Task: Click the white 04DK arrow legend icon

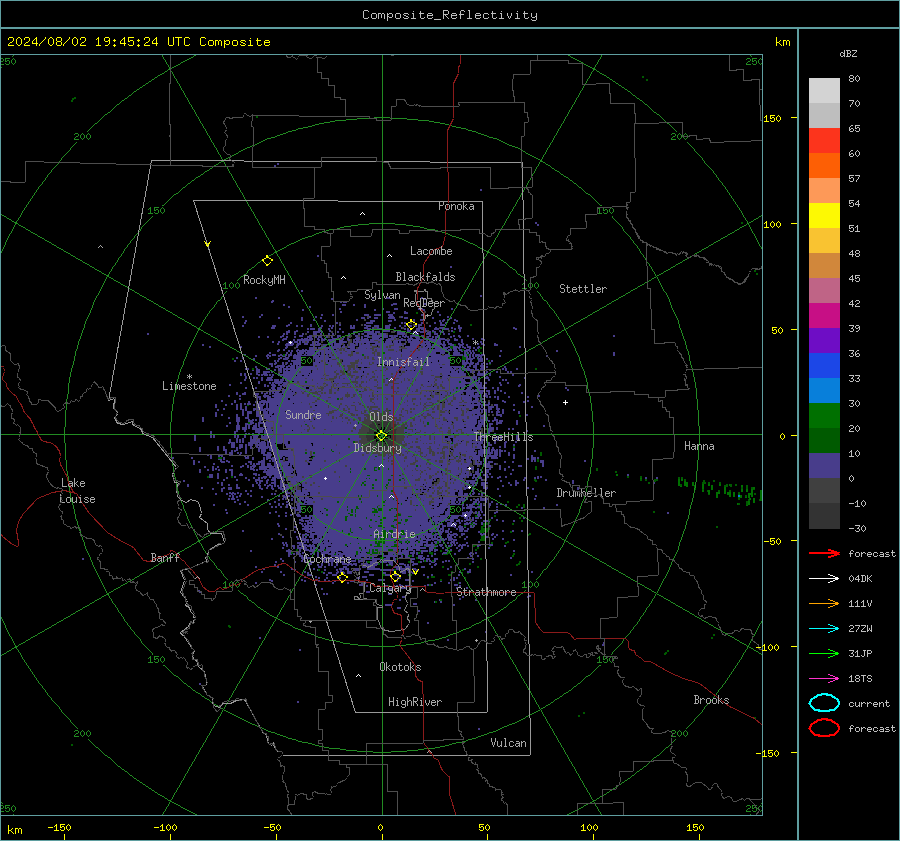Action: click(x=824, y=578)
